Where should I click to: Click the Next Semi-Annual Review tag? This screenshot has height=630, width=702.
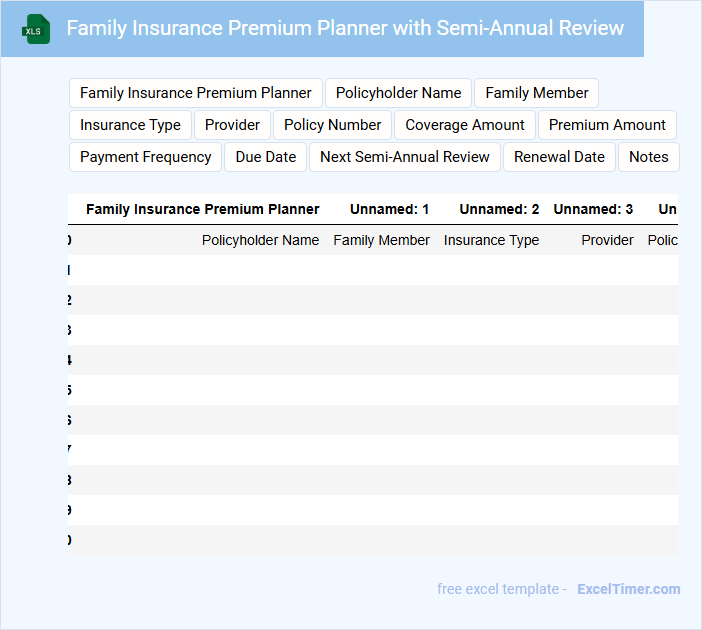(x=405, y=157)
